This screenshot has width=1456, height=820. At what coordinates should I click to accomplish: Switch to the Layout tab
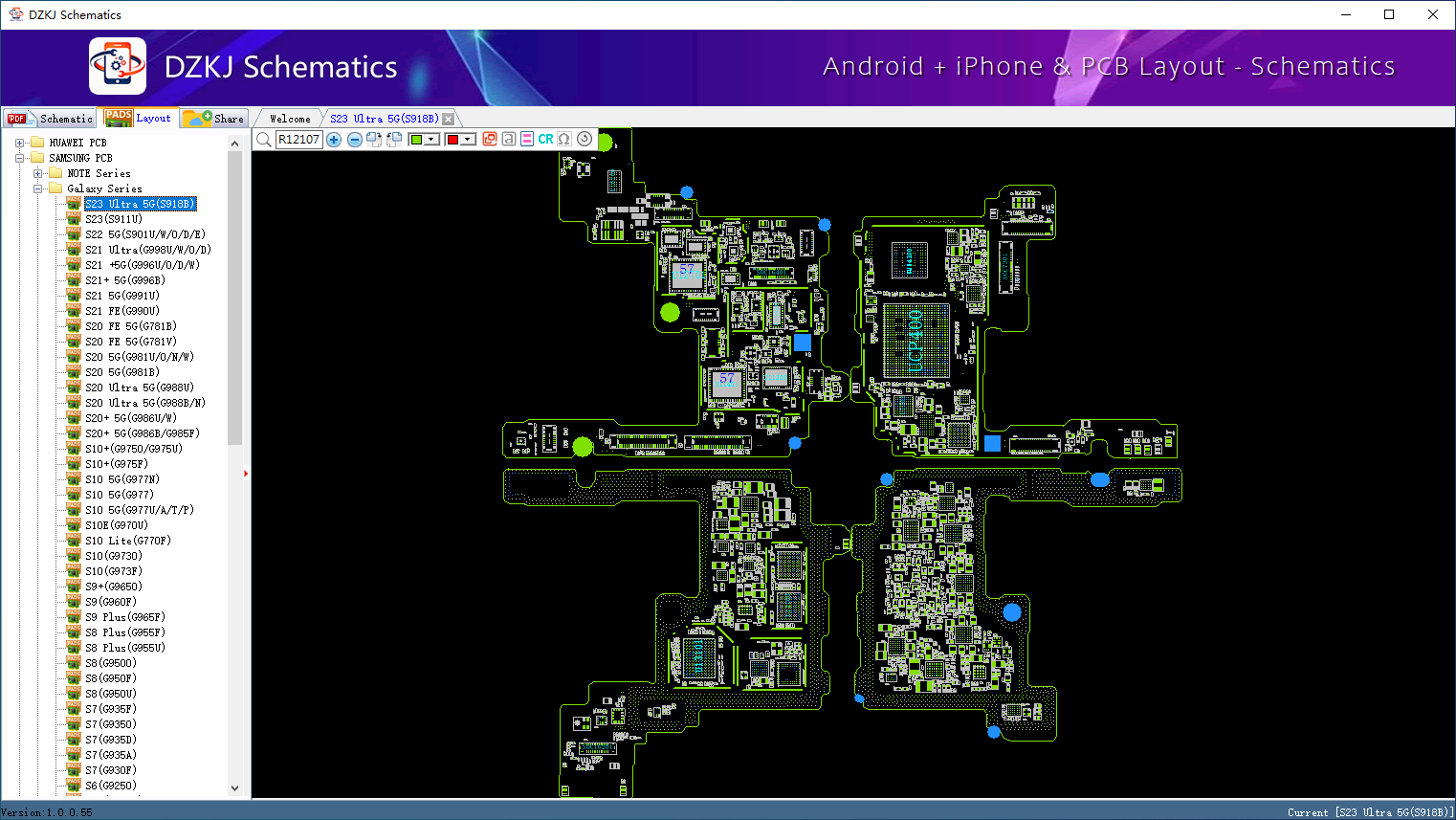click(x=139, y=118)
